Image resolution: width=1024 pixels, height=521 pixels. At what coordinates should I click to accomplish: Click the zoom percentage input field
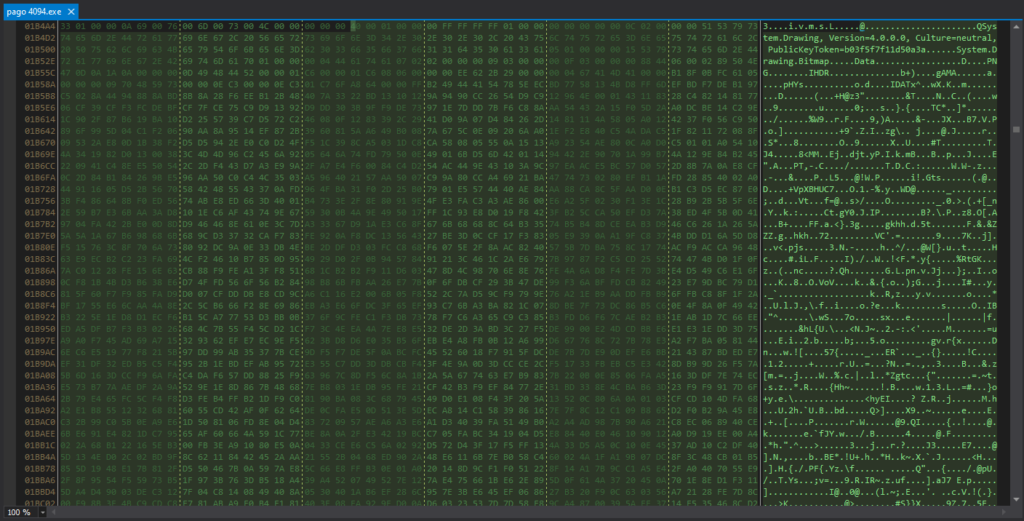pyautogui.click(x=14, y=512)
